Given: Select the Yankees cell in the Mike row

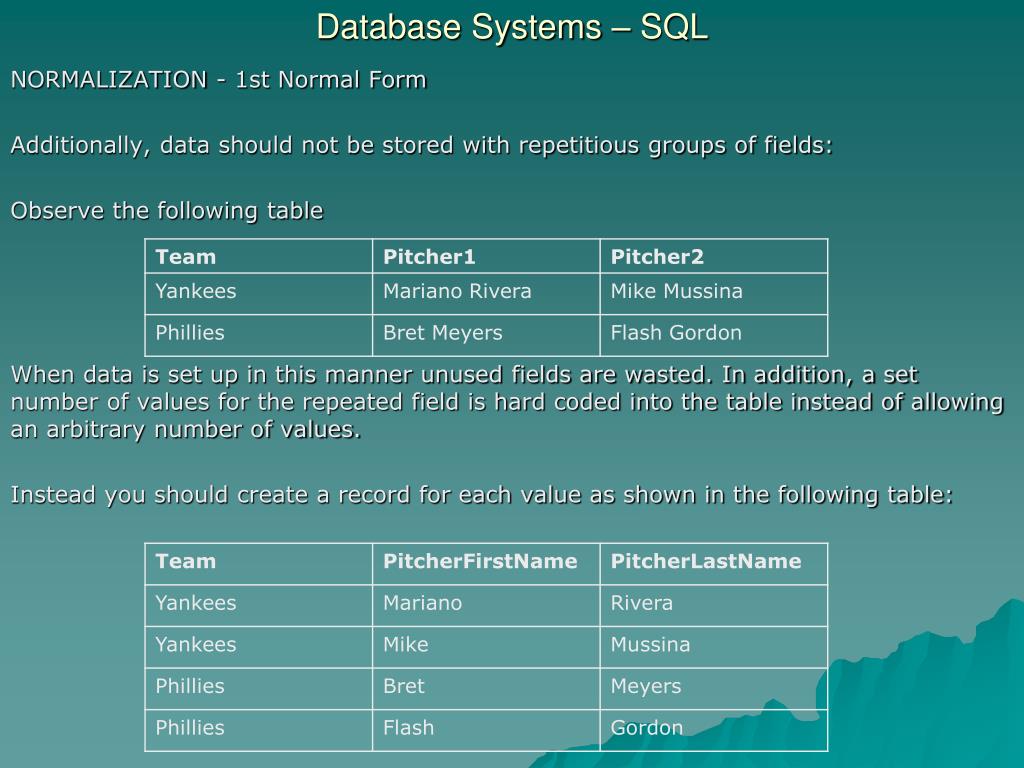Looking at the screenshot, I should click(259, 647).
